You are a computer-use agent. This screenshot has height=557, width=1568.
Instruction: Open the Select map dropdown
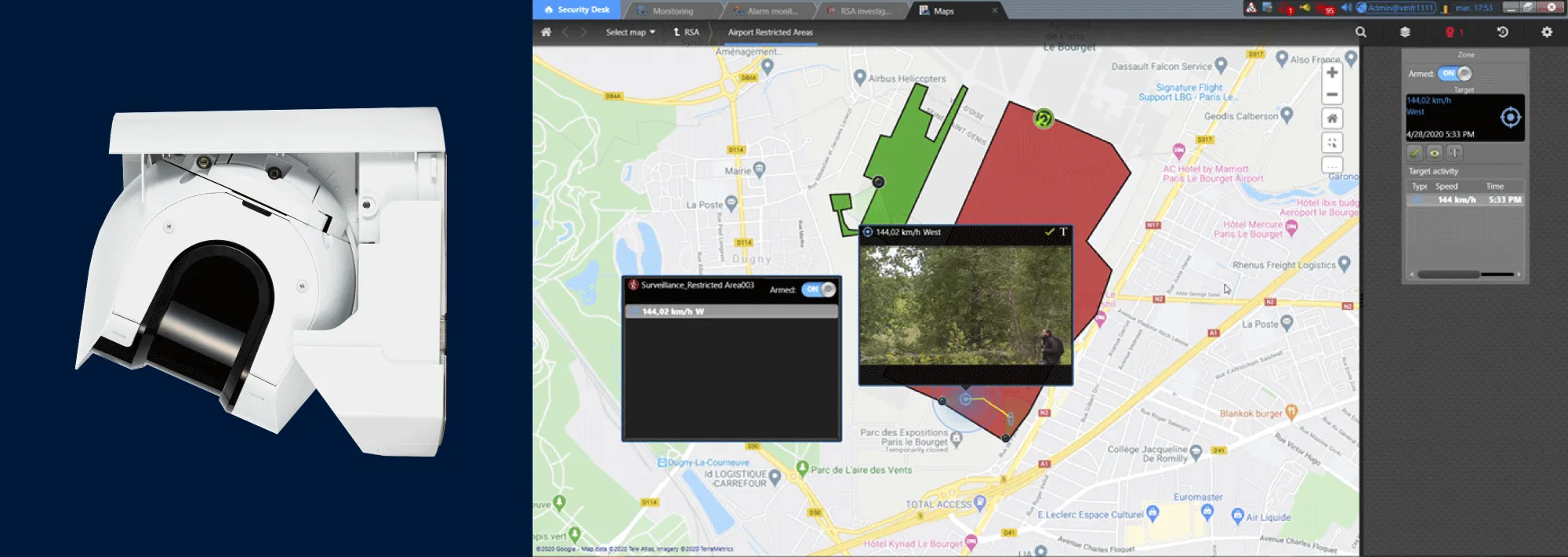(x=630, y=32)
